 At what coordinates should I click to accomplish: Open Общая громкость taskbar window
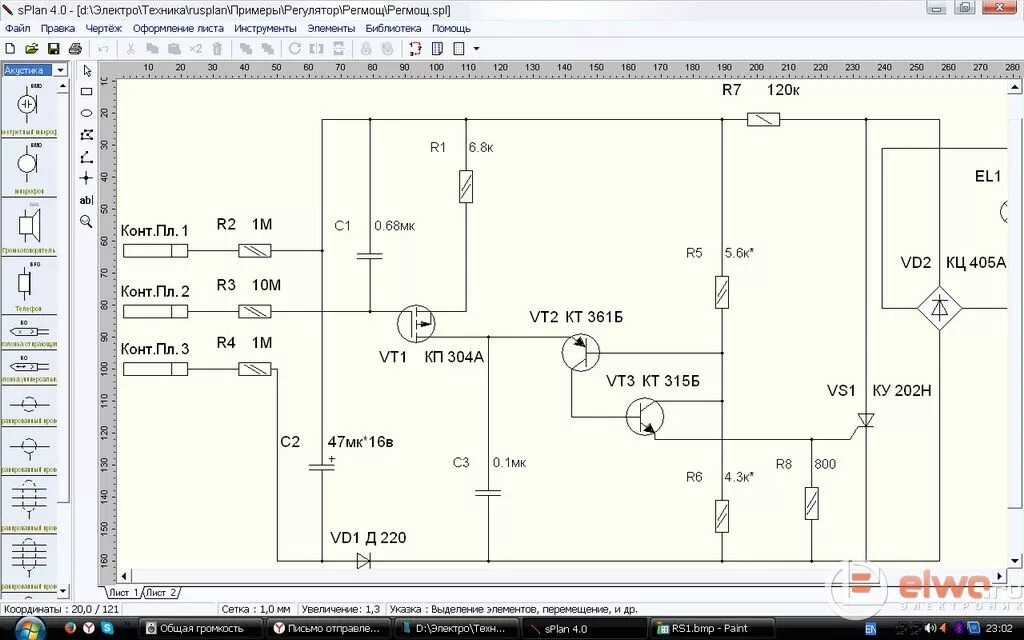click(201, 628)
